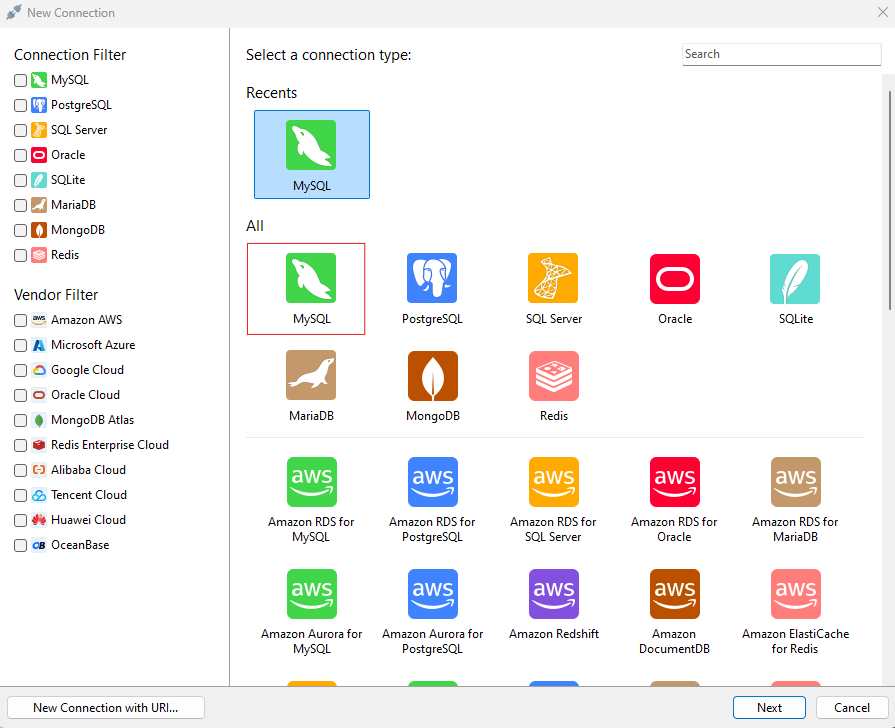Screen dimensions: 895x728
Task: Pick the MongoDB connection type
Action: click(433, 386)
